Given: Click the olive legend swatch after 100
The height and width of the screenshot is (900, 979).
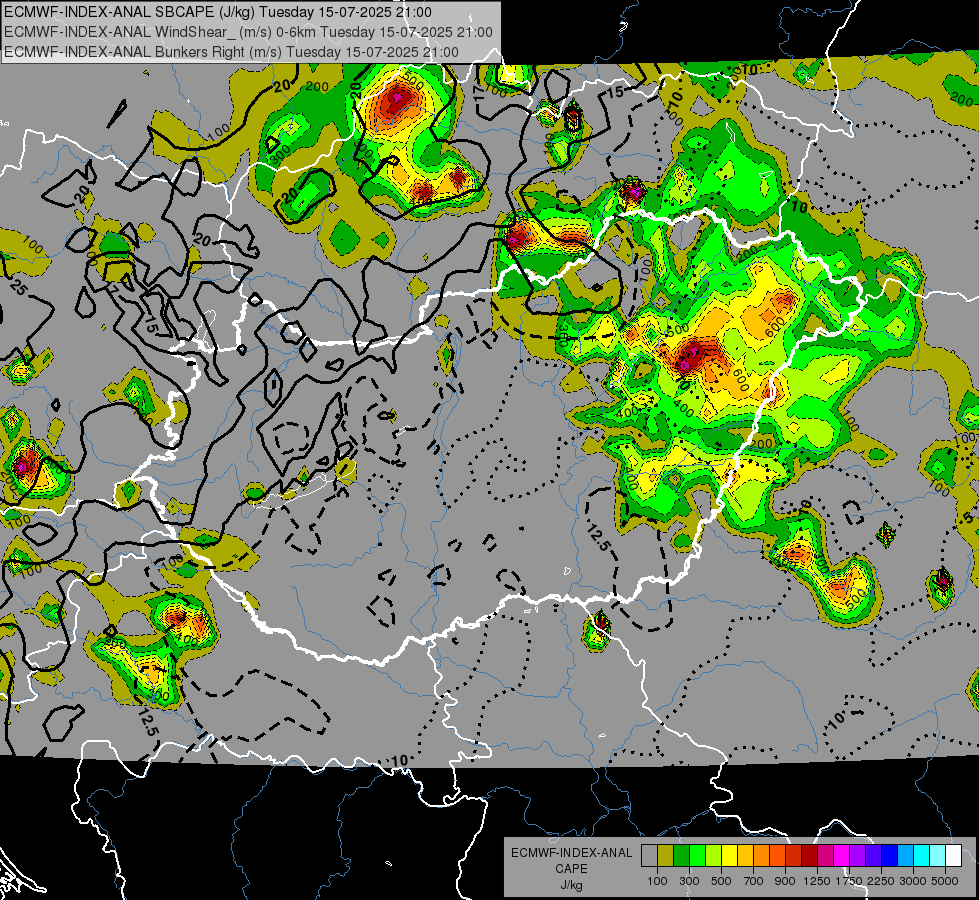Looking at the screenshot, I should pos(666,855).
